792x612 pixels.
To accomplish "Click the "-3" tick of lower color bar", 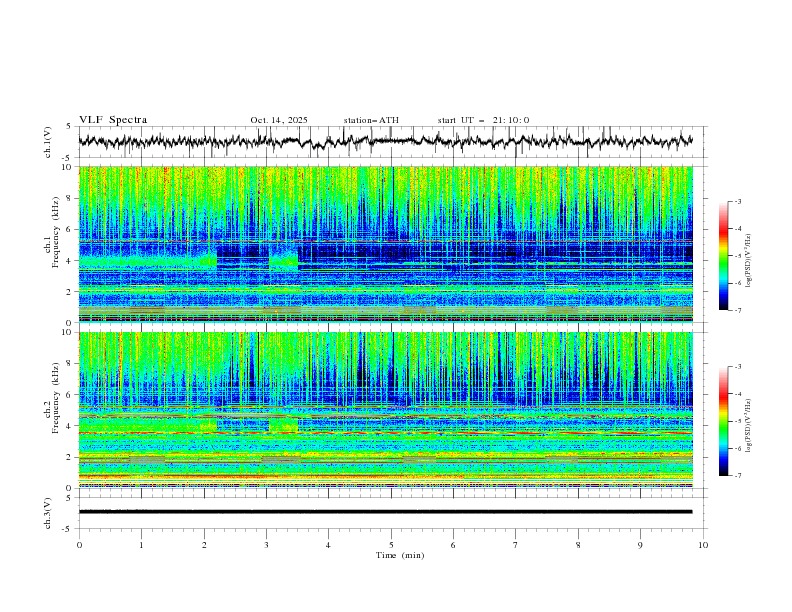I will (x=737, y=367).
